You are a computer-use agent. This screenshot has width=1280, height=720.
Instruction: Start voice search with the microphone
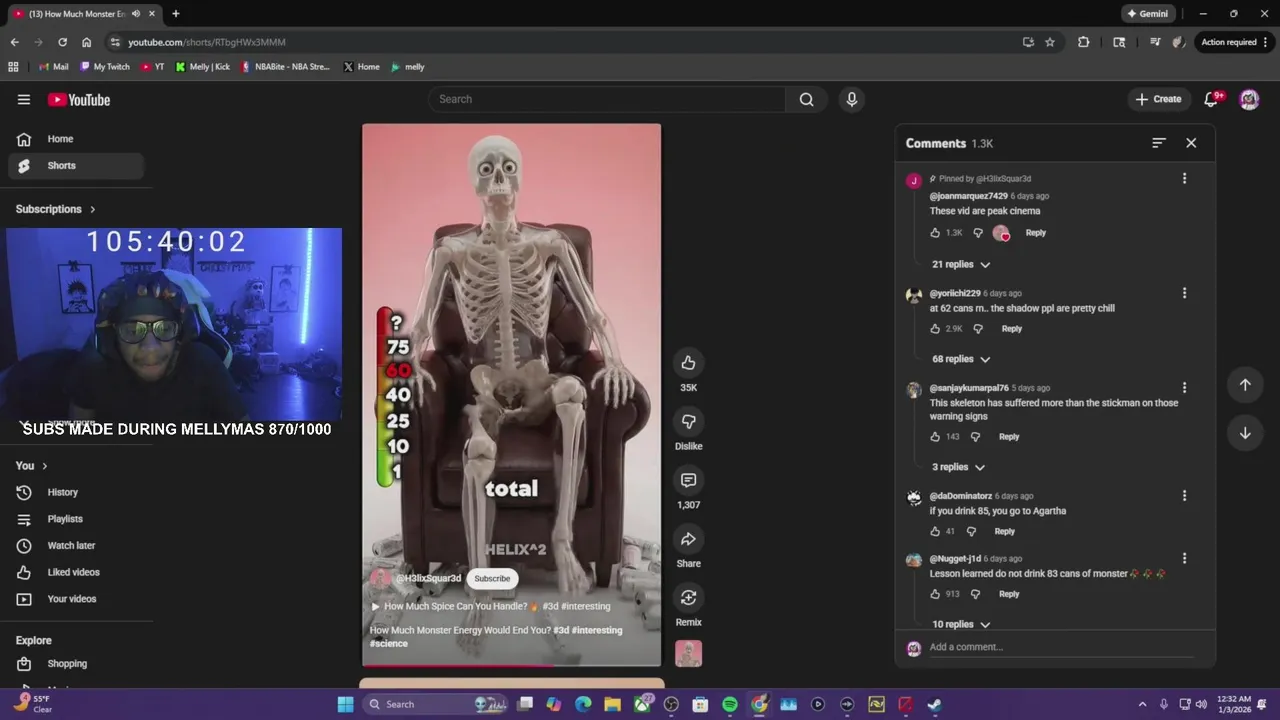[x=852, y=99]
